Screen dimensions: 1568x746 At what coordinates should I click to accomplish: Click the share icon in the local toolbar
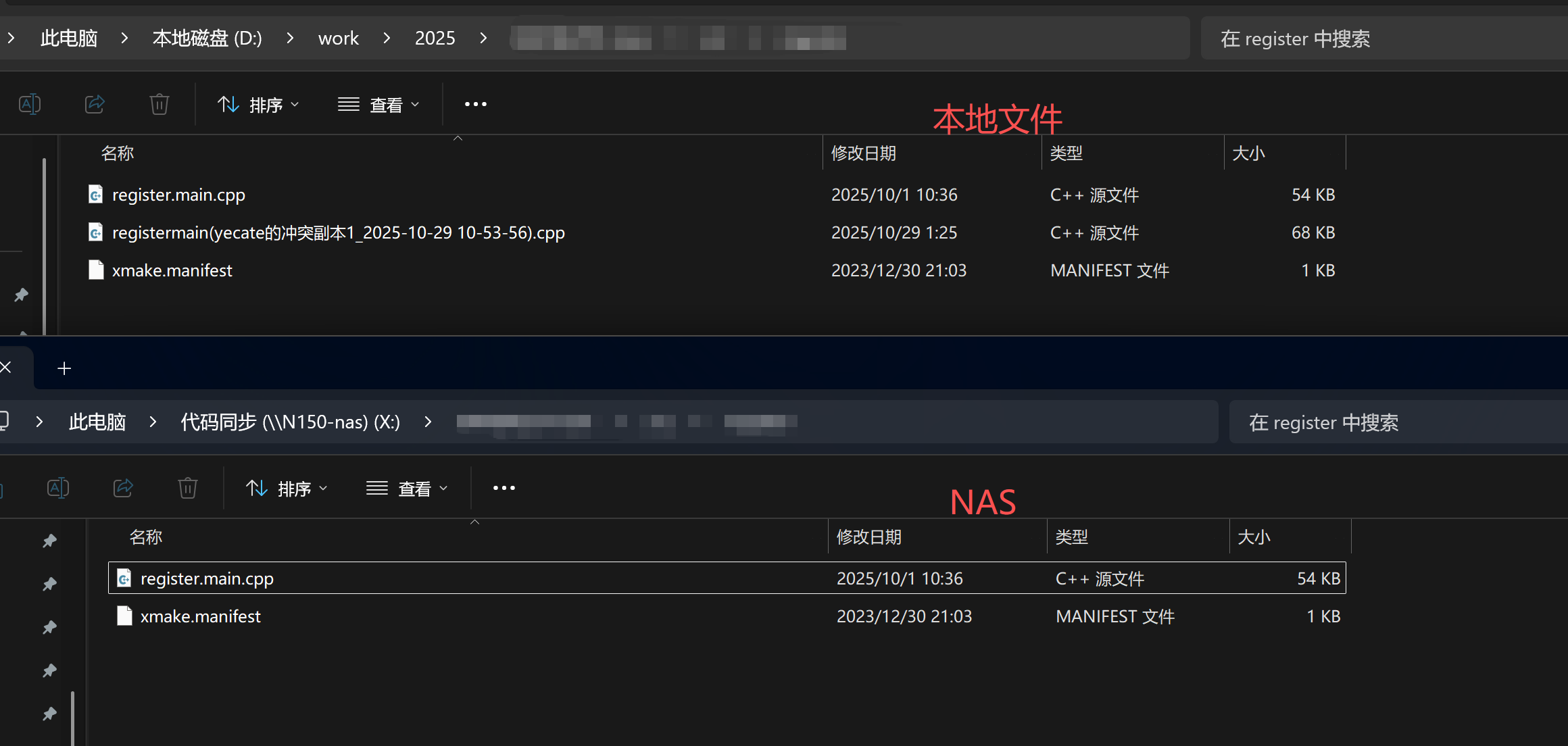95,104
